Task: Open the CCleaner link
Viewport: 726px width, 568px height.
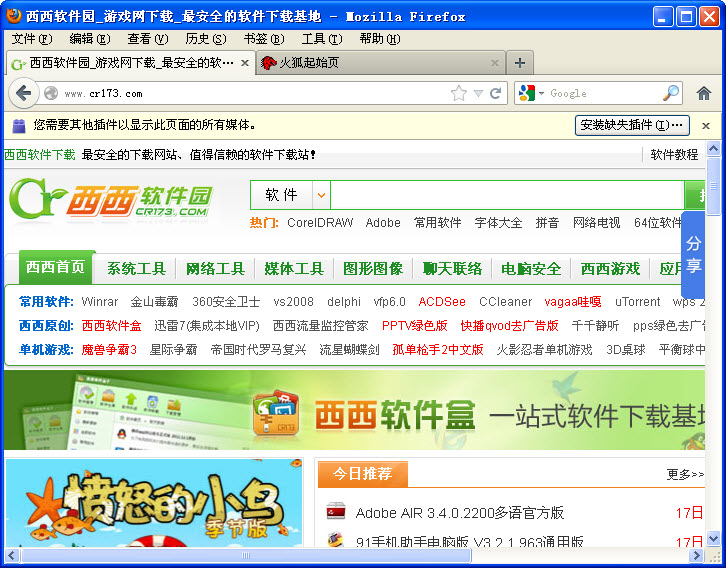Action: pos(505,302)
